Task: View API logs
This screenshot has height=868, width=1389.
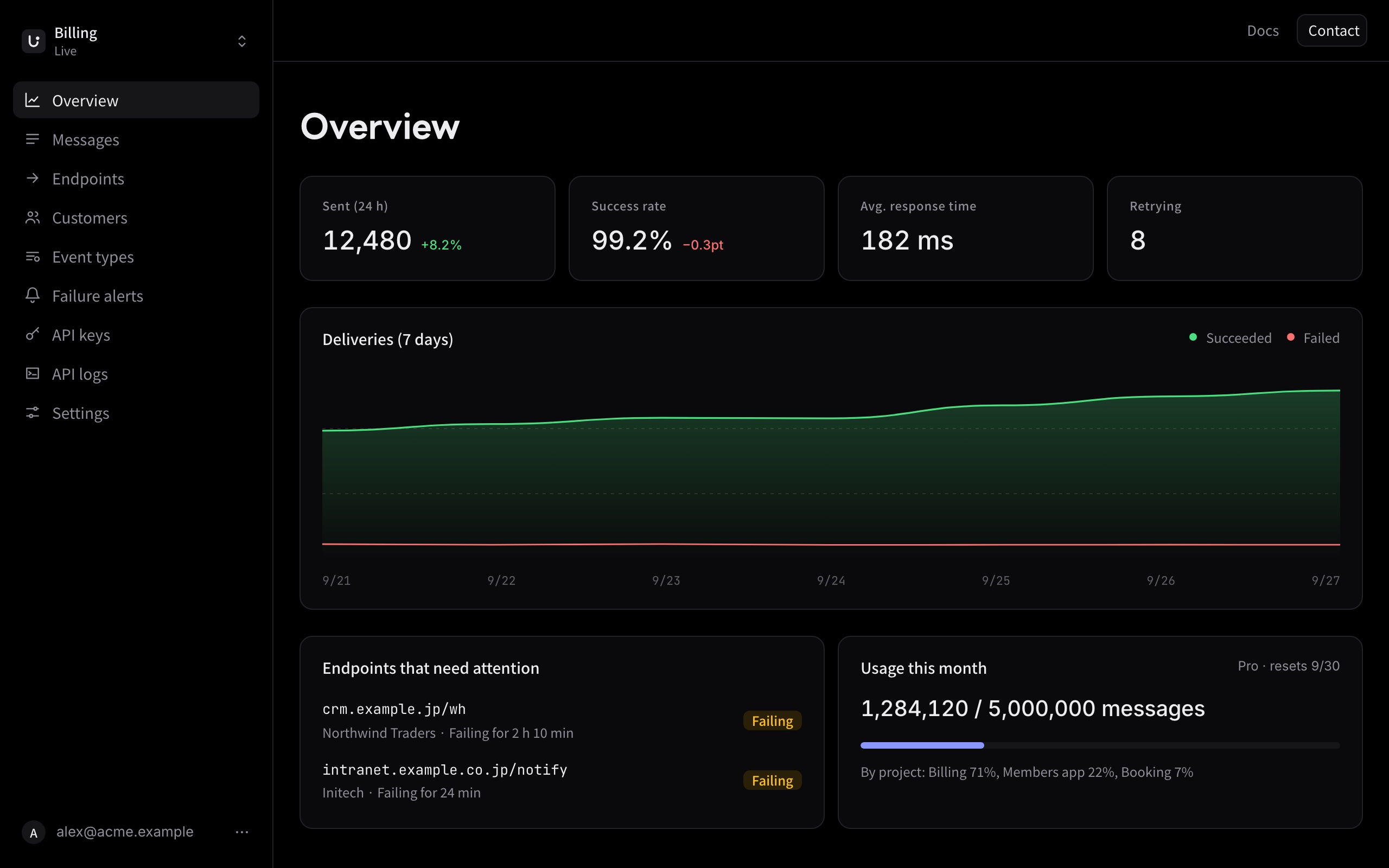Action: [x=136, y=374]
